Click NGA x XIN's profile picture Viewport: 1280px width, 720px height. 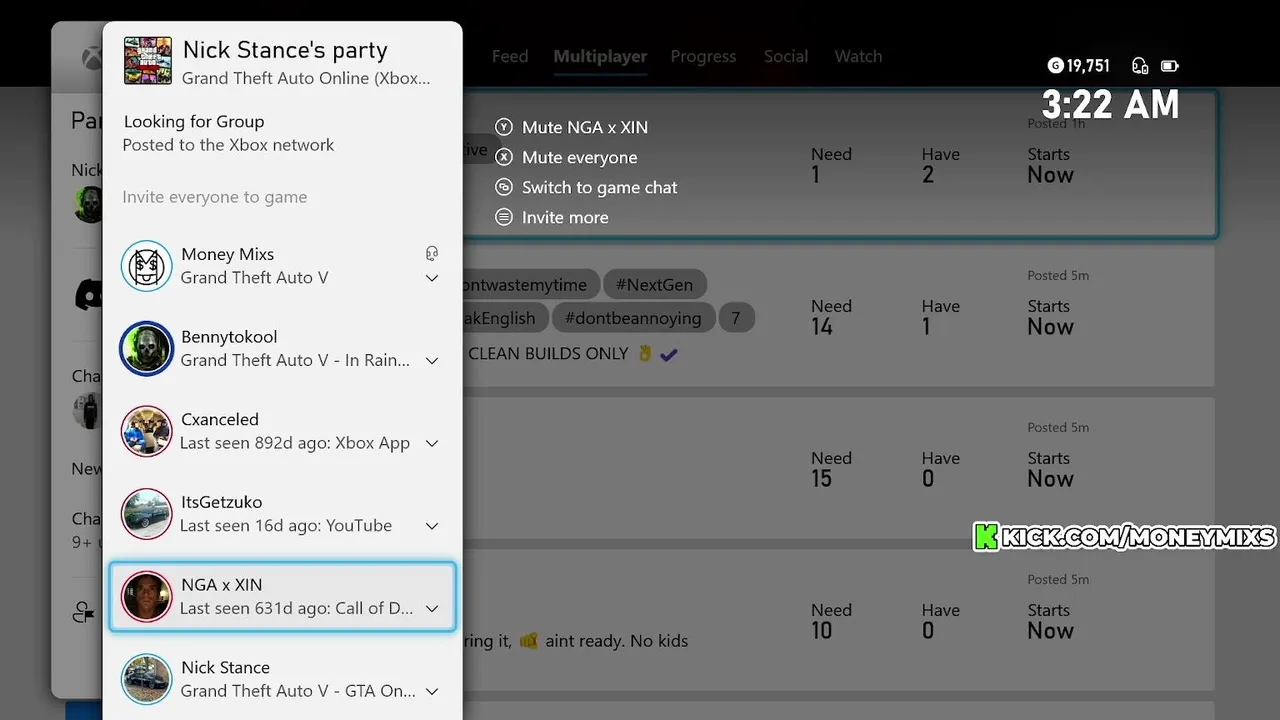146,597
